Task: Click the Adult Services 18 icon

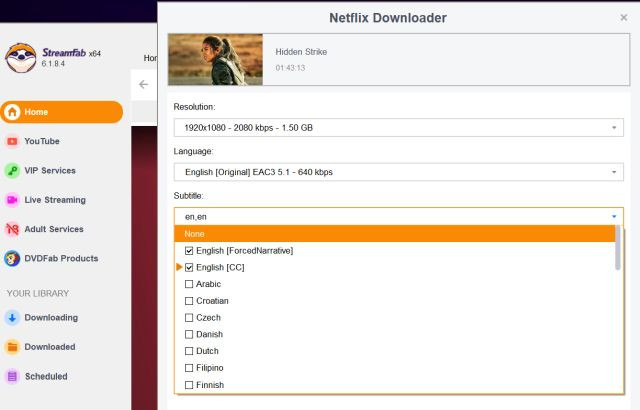Action: tap(12, 229)
